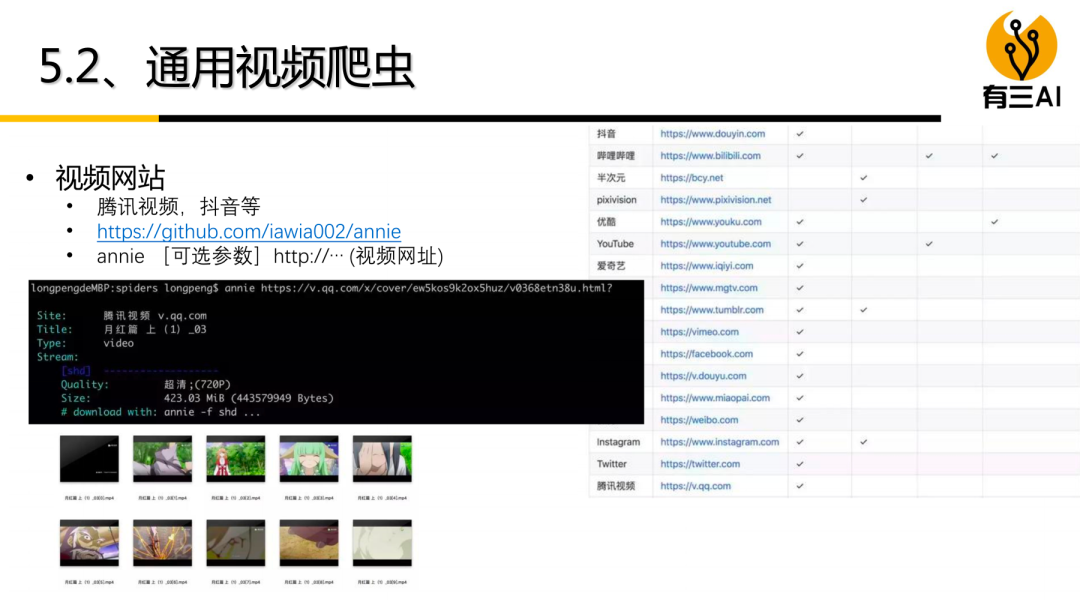Open the https://www.bilibili.com link
This screenshot has height=608, width=1080.
click(x=710, y=156)
